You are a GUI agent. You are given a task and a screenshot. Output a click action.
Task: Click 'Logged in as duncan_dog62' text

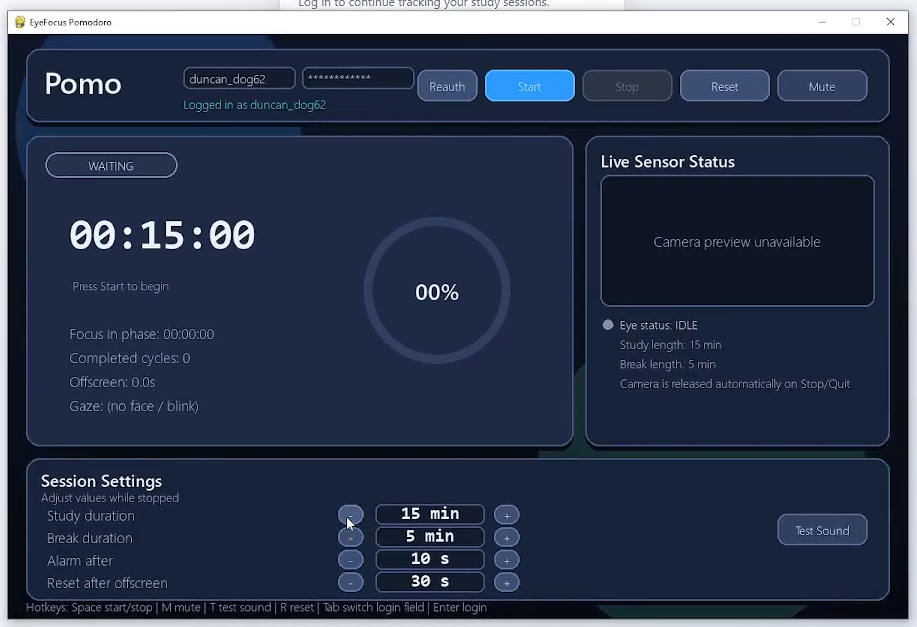pos(254,105)
